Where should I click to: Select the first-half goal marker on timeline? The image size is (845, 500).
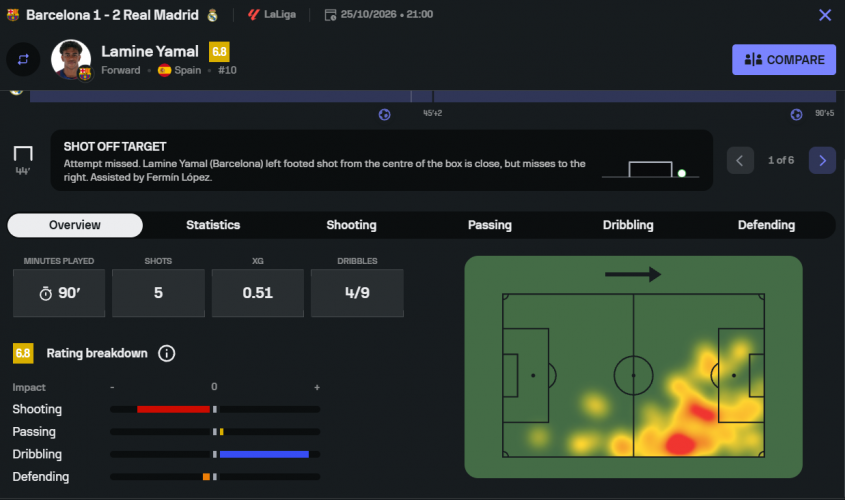384,114
